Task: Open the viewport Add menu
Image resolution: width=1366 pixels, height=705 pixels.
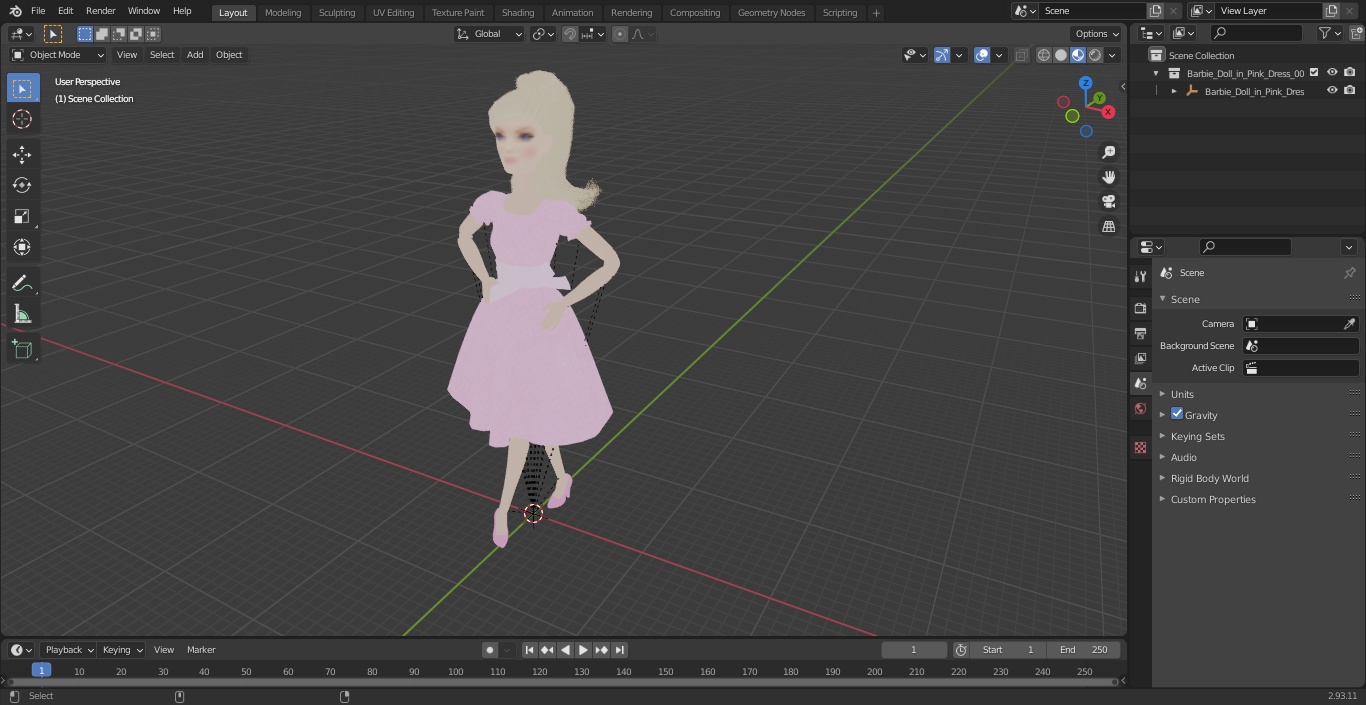Action: click(x=195, y=55)
